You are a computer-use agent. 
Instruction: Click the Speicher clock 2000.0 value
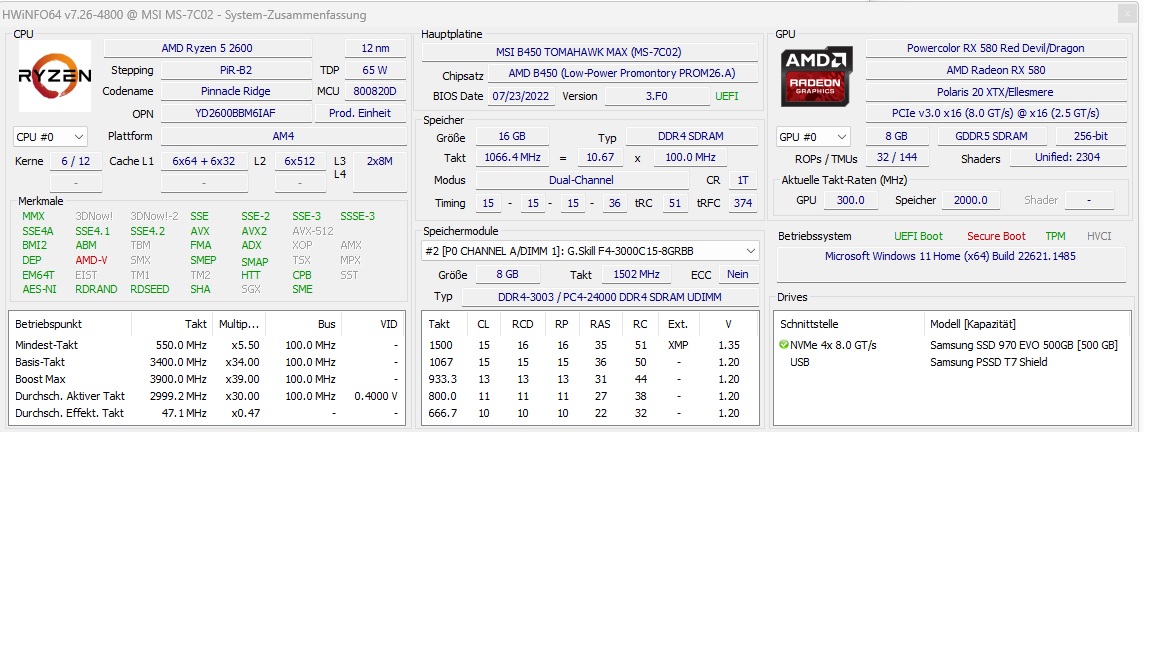pos(971,200)
